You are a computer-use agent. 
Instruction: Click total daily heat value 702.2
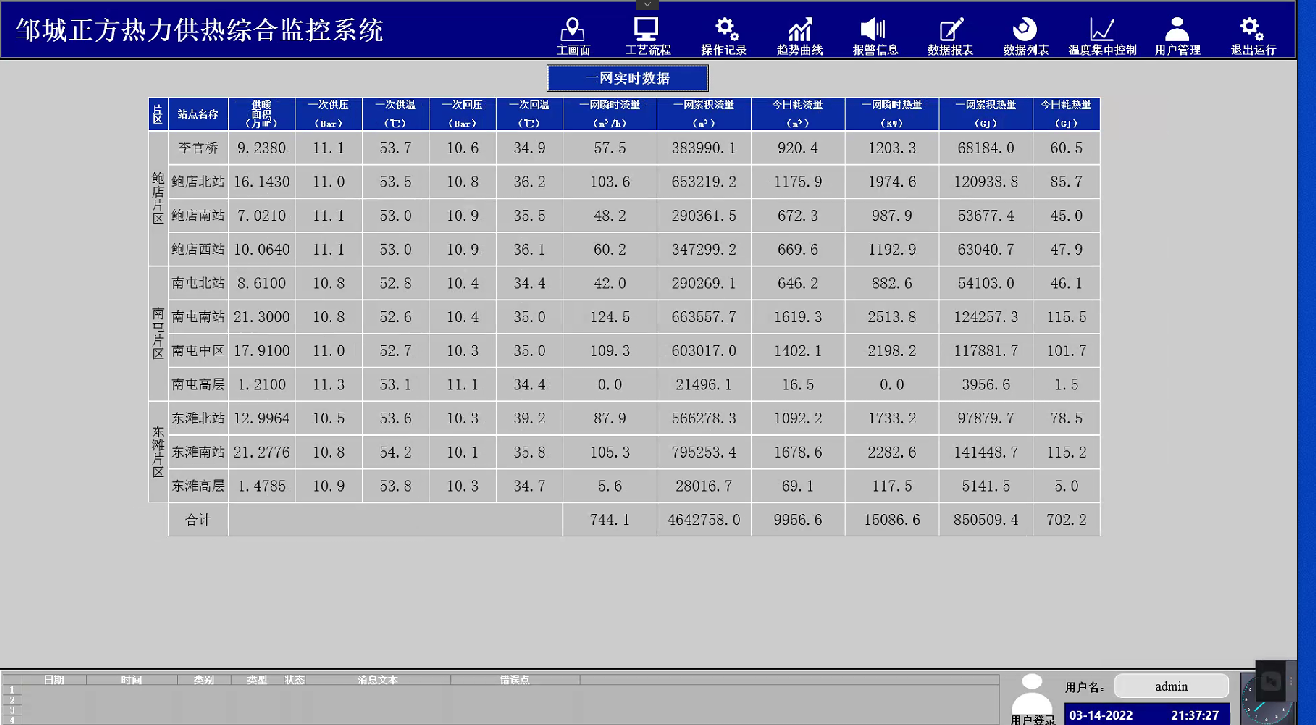(x=1066, y=521)
